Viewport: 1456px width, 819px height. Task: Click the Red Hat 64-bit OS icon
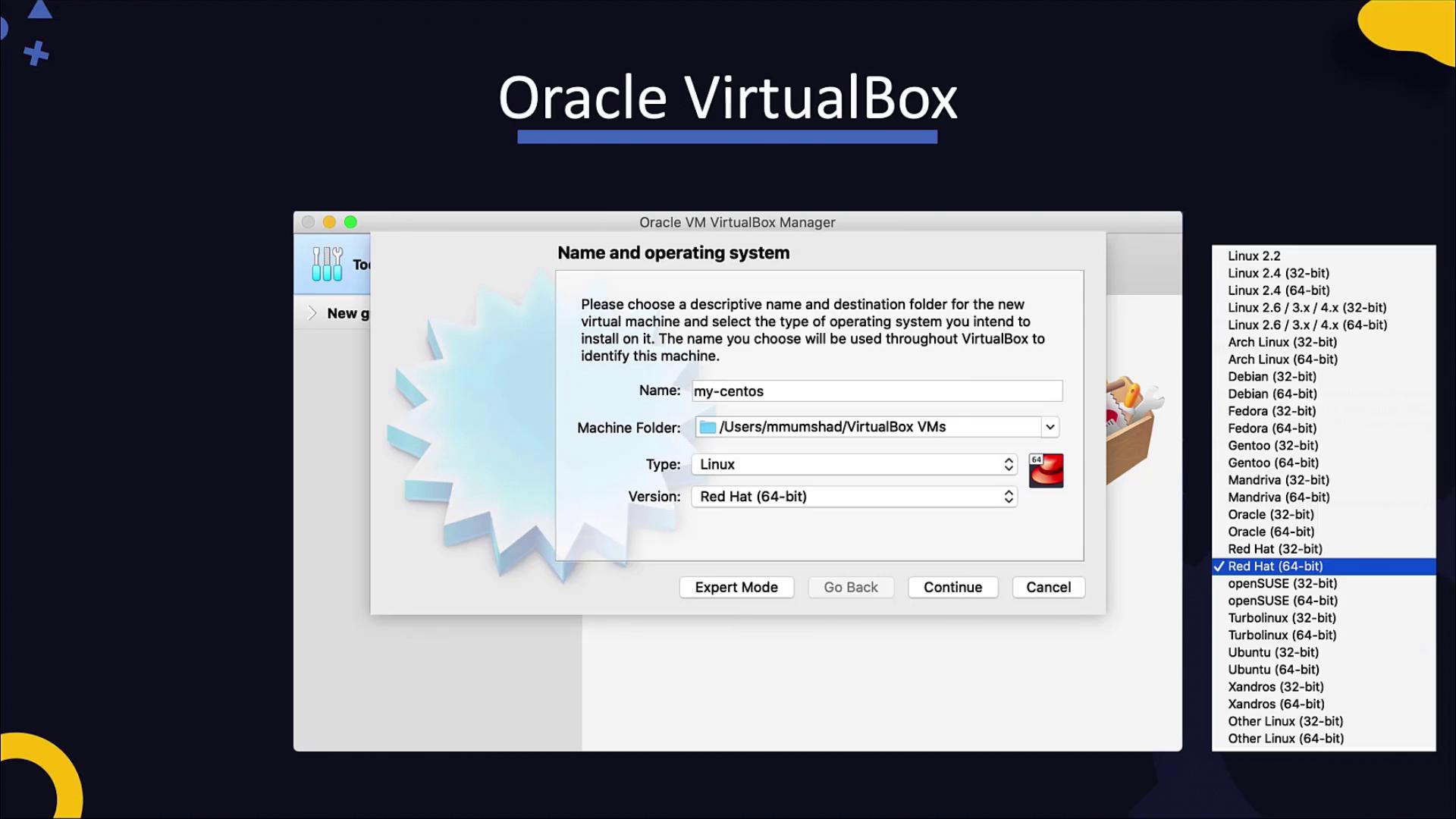click(1046, 471)
